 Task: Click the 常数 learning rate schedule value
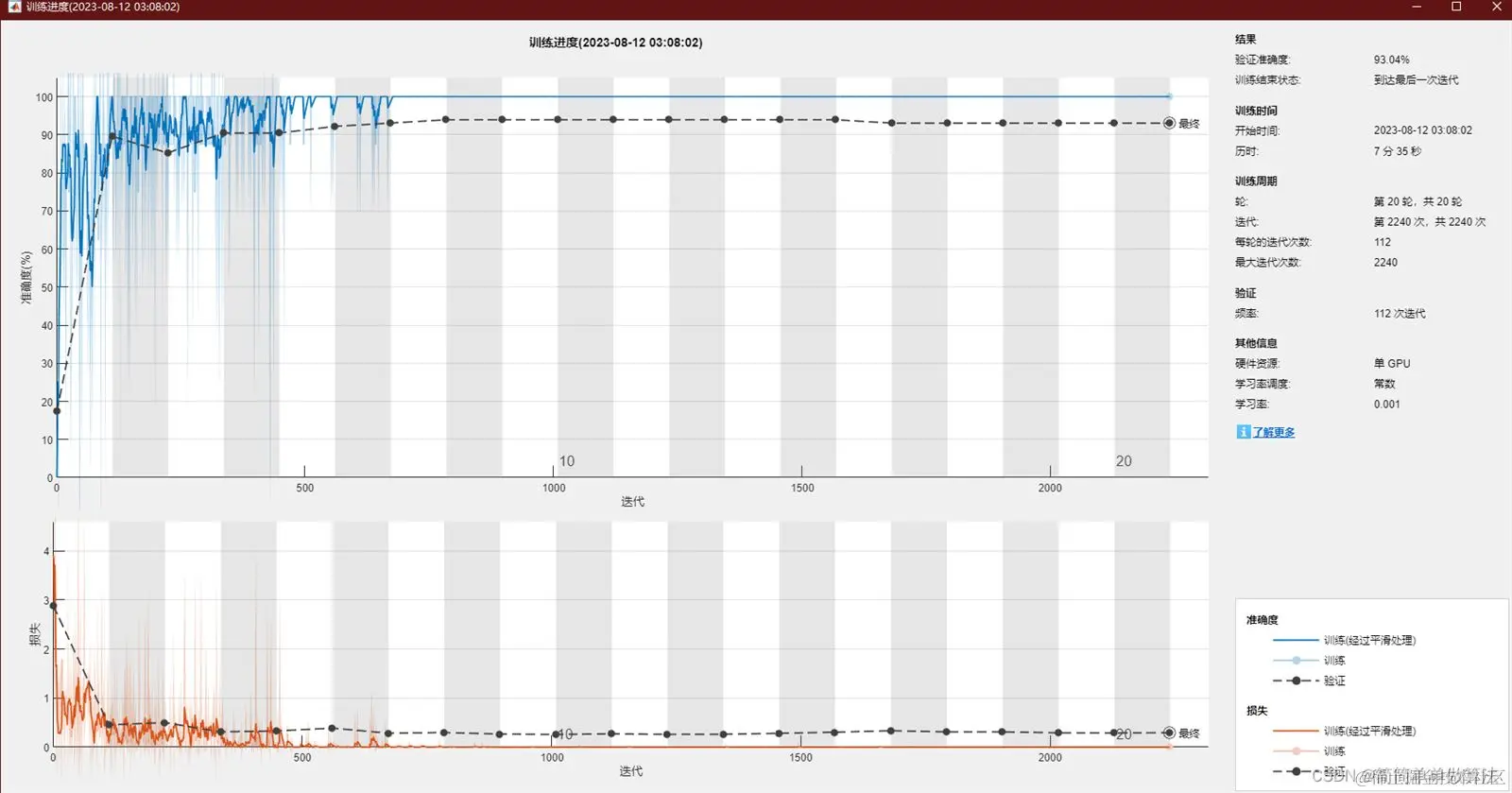point(1384,384)
